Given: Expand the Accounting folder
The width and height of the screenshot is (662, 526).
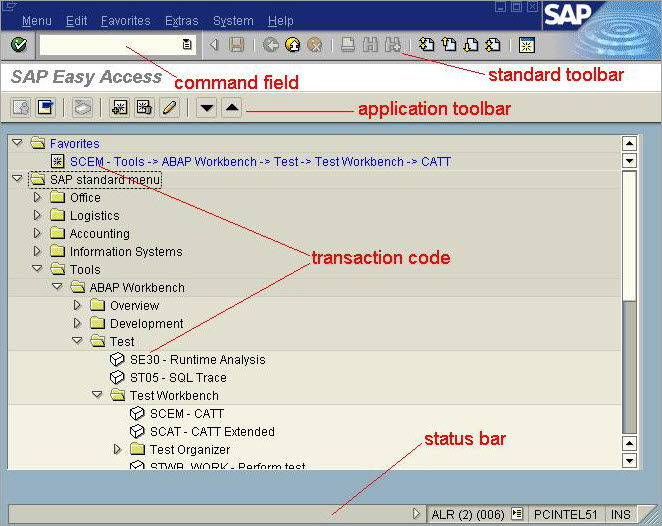Looking at the screenshot, I should click(37, 233).
